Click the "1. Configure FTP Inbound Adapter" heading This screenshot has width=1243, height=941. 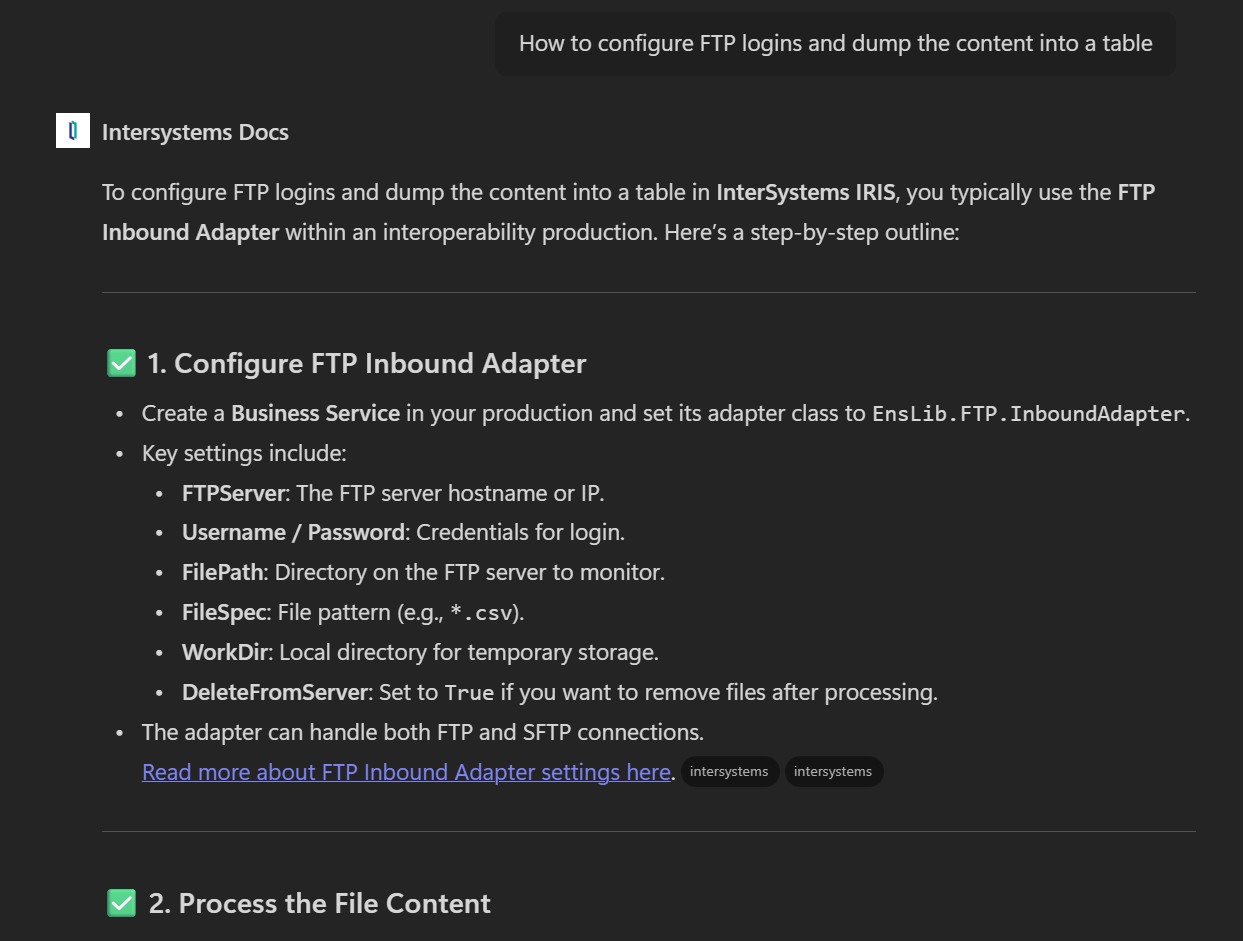point(366,363)
